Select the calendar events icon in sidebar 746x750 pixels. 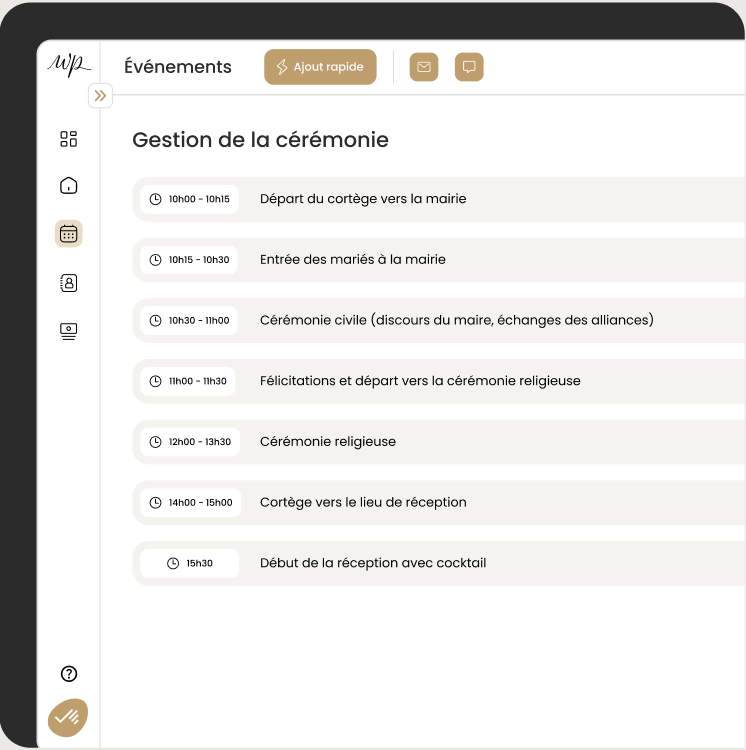click(68, 234)
